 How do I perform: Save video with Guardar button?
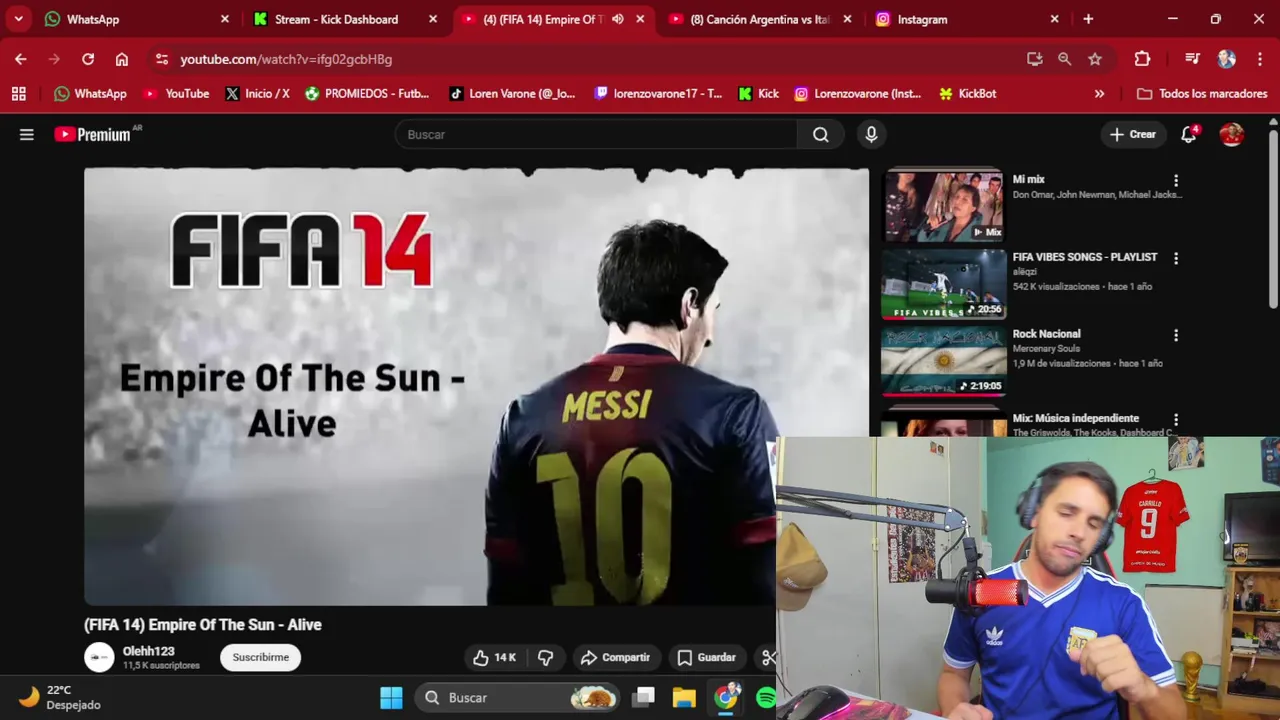[x=707, y=657]
